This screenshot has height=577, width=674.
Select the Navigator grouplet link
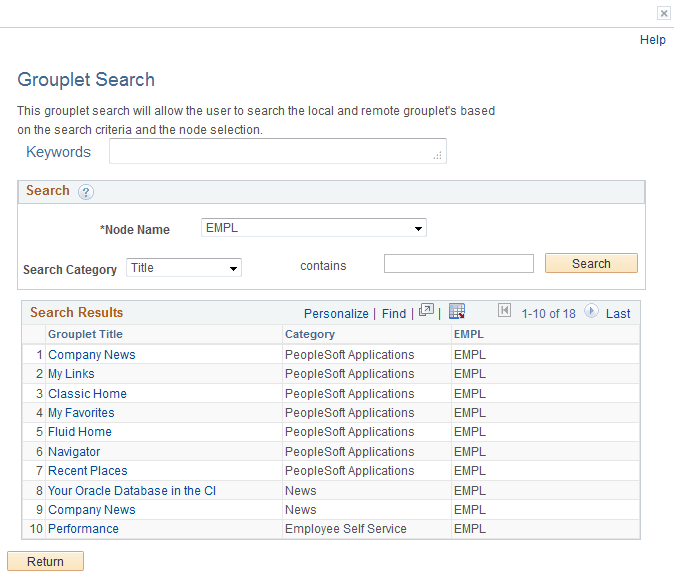pos(74,452)
